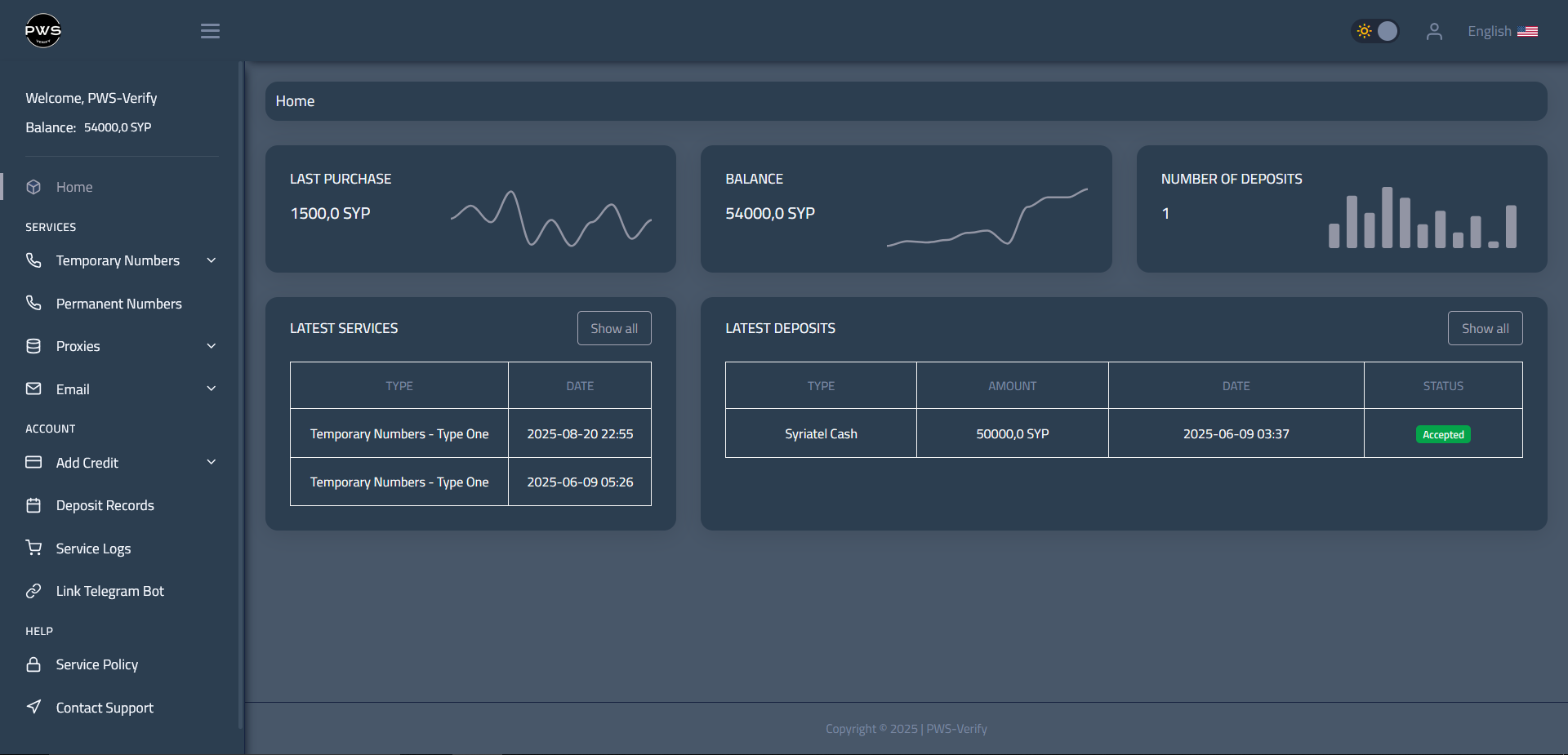The height and width of the screenshot is (755, 1568).
Task: Toggle the light/dark theme switch
Action: coord(1375,31)
